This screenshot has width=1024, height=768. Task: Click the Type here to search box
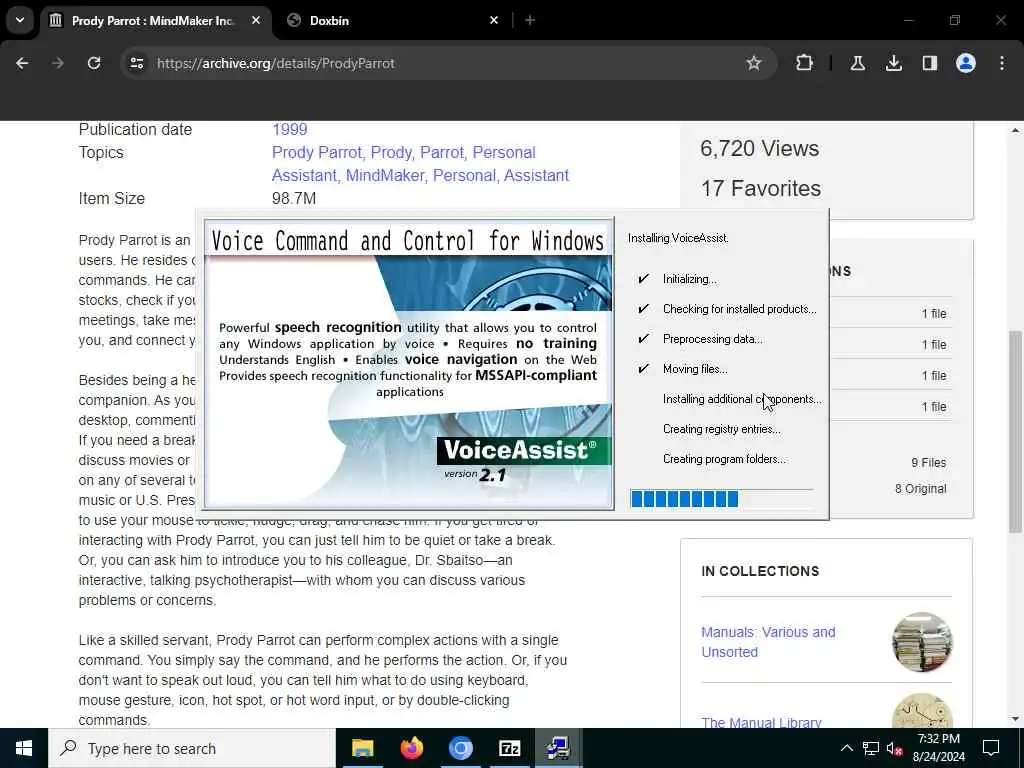[192, 748]
